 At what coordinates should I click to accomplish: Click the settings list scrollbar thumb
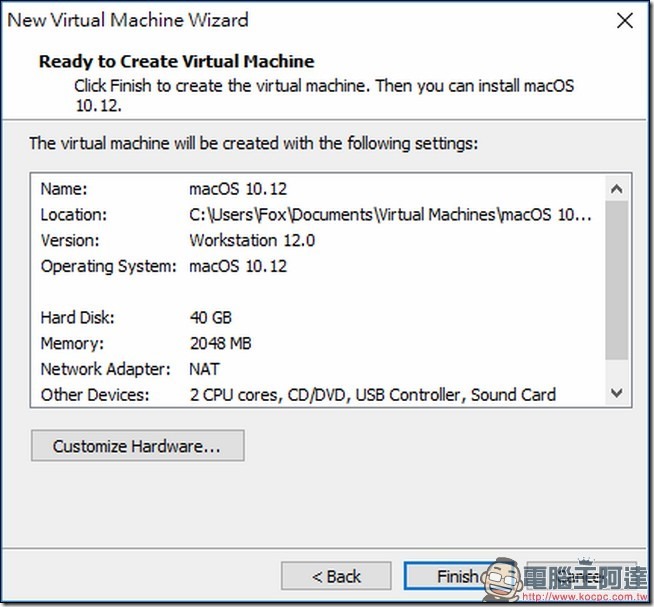616,280
